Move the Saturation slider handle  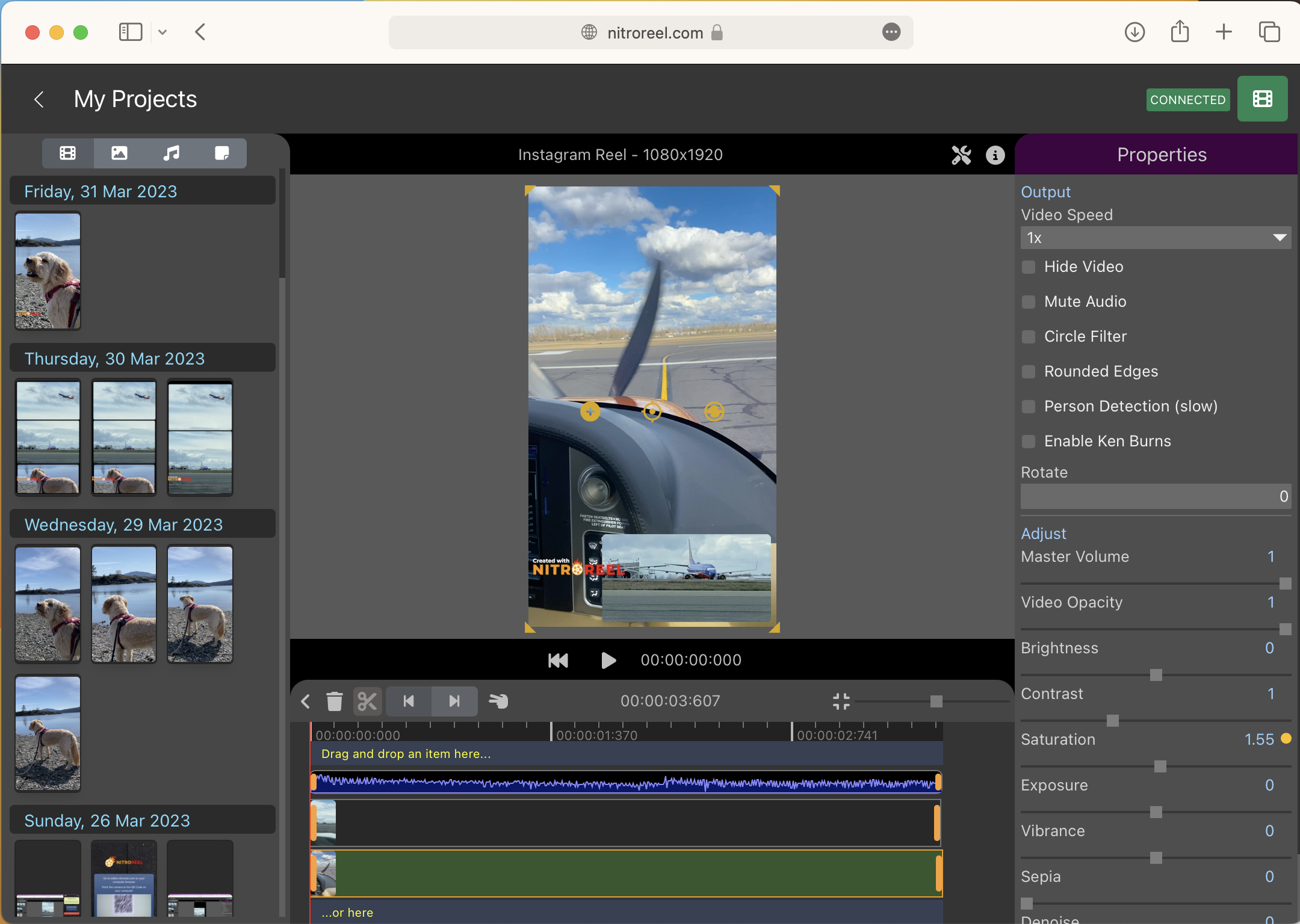pos(1160,766)
